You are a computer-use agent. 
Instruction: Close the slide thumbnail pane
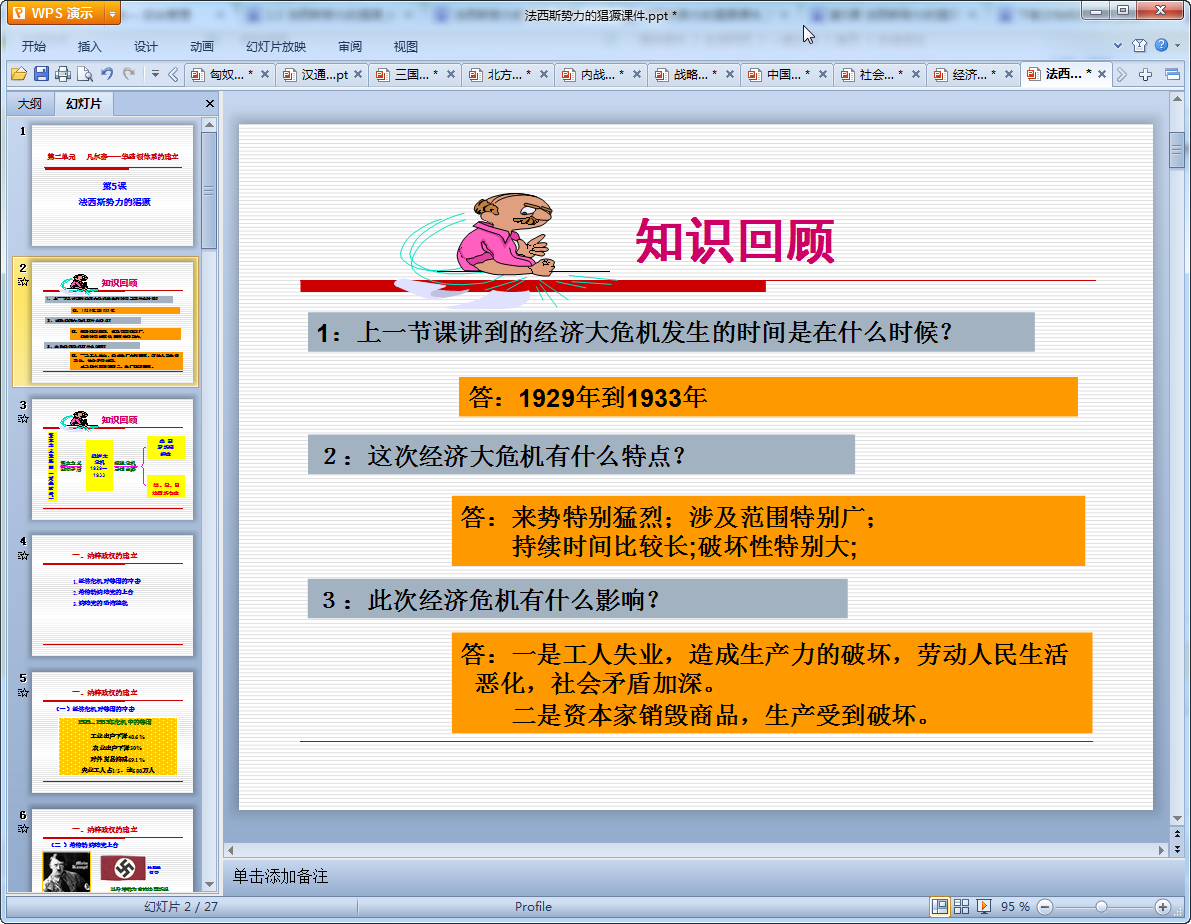pyautogui.click(x=210, y=103)
